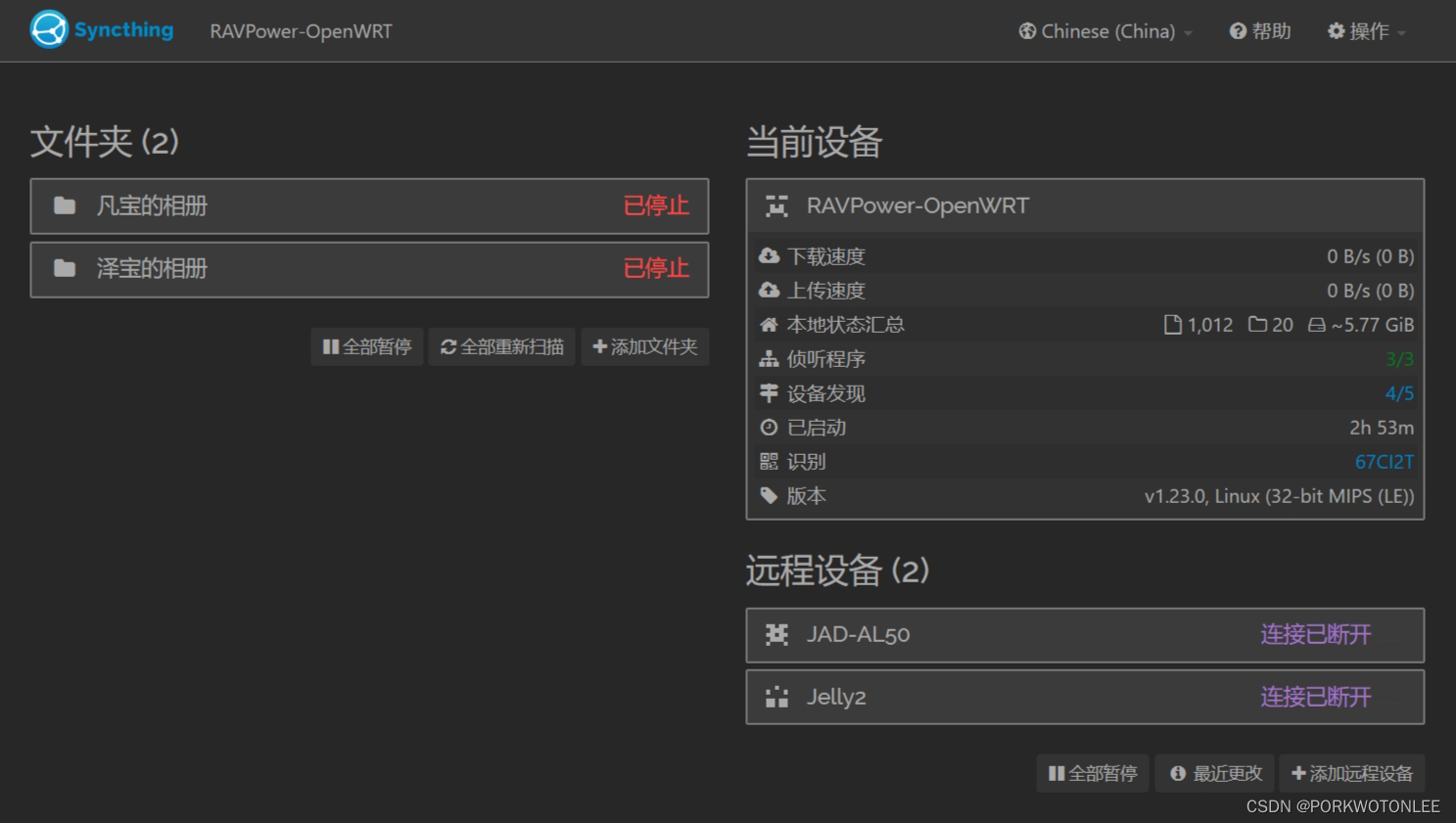
Task: Click the 当前设备 heading
Action: [814, 142]
